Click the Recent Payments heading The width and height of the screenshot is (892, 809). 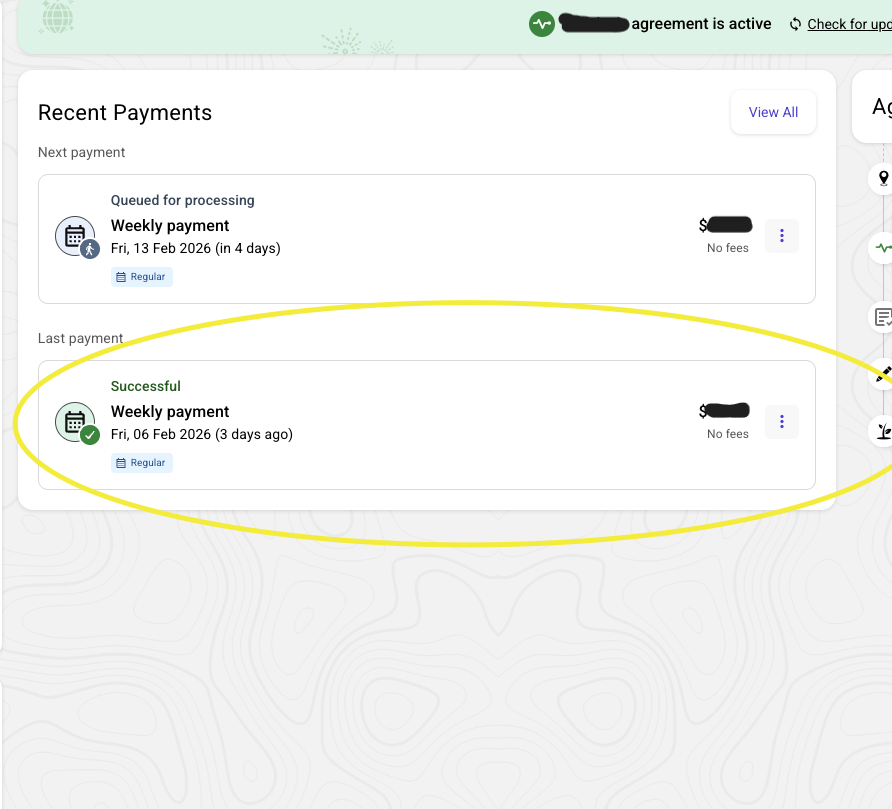(125, 113)
